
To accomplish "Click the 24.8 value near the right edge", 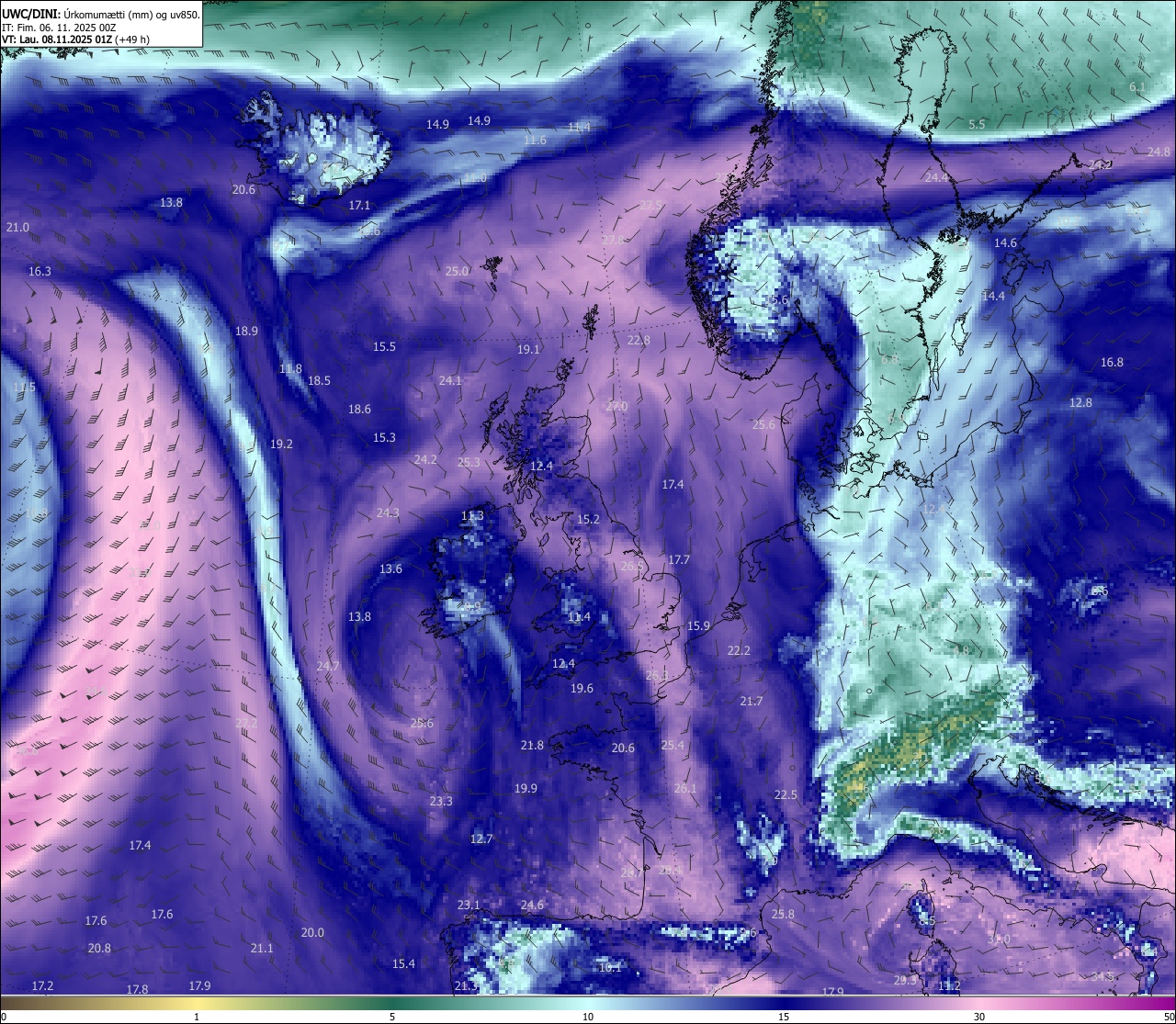I will pos(1159,152).
